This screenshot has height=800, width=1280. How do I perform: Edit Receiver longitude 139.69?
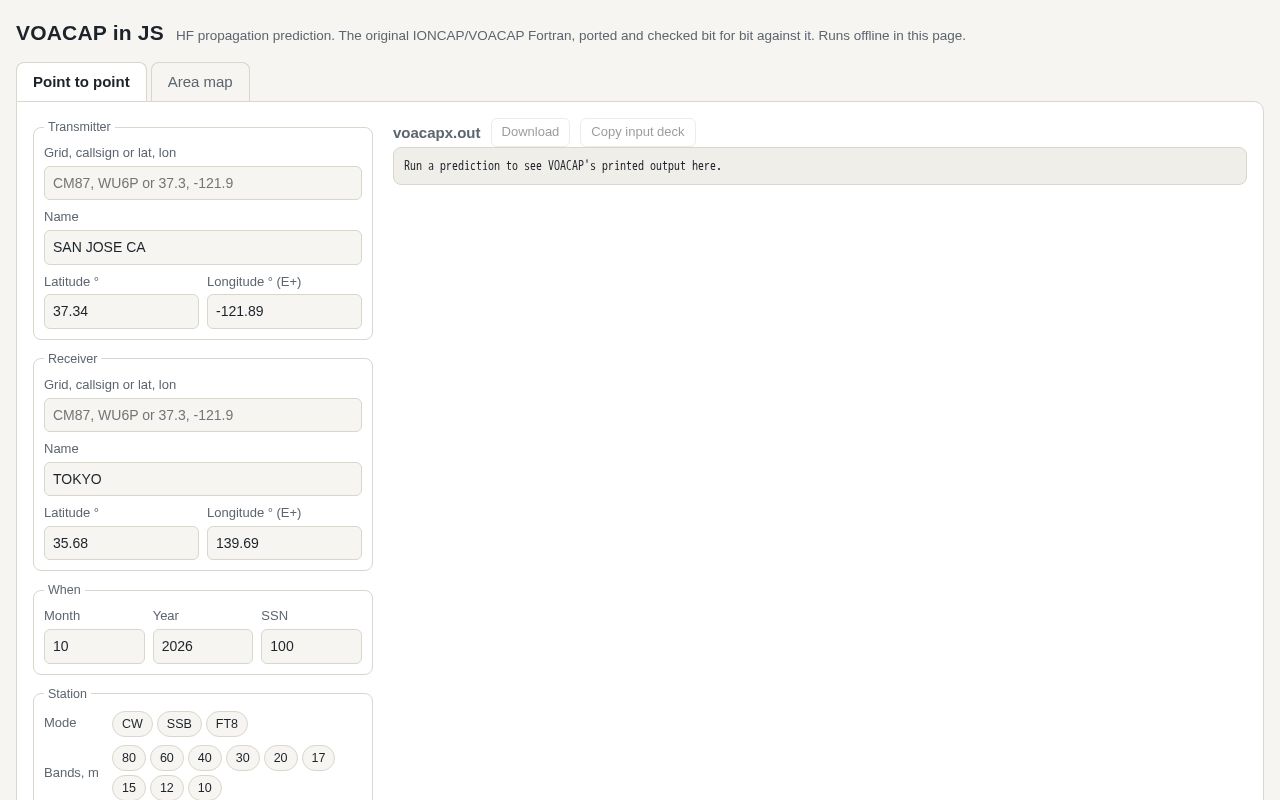click(x=284, y=543)
